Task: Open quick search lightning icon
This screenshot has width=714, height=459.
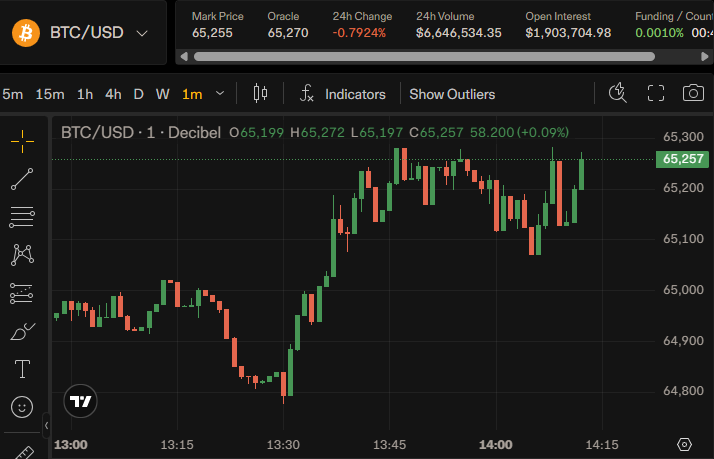Action: pos(617,93)
